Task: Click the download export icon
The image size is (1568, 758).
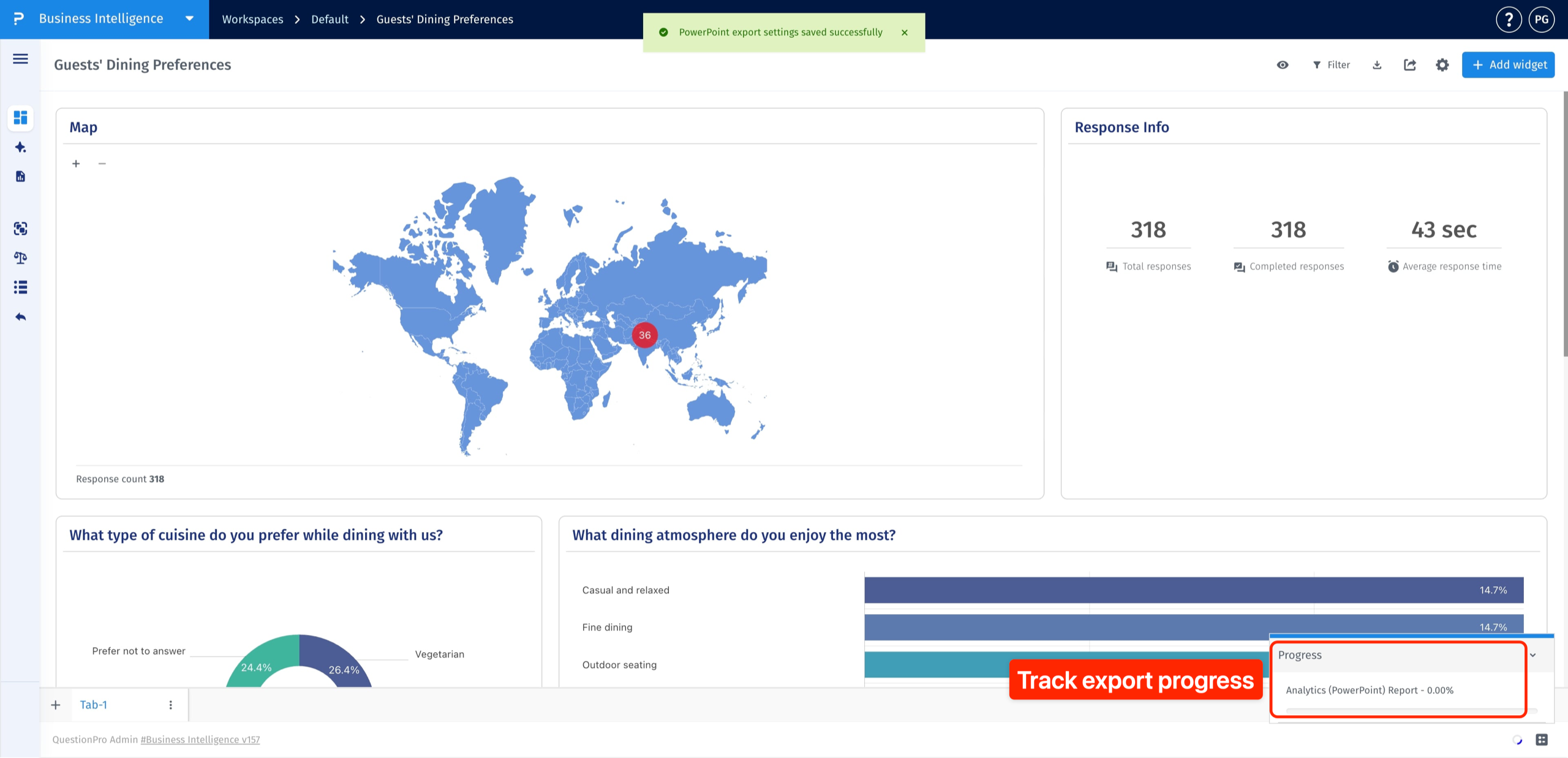Action: click(x=1377, y=65)
